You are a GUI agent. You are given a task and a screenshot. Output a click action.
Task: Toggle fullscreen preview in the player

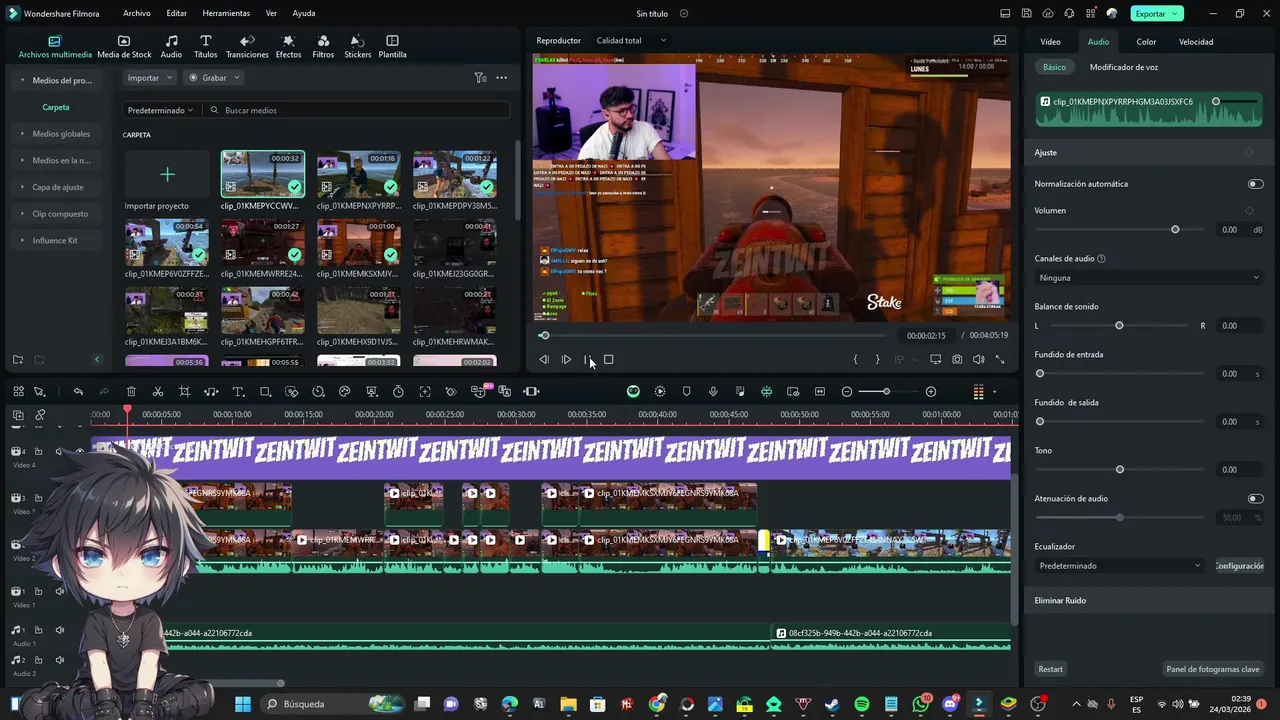[x=1000, y=359]
